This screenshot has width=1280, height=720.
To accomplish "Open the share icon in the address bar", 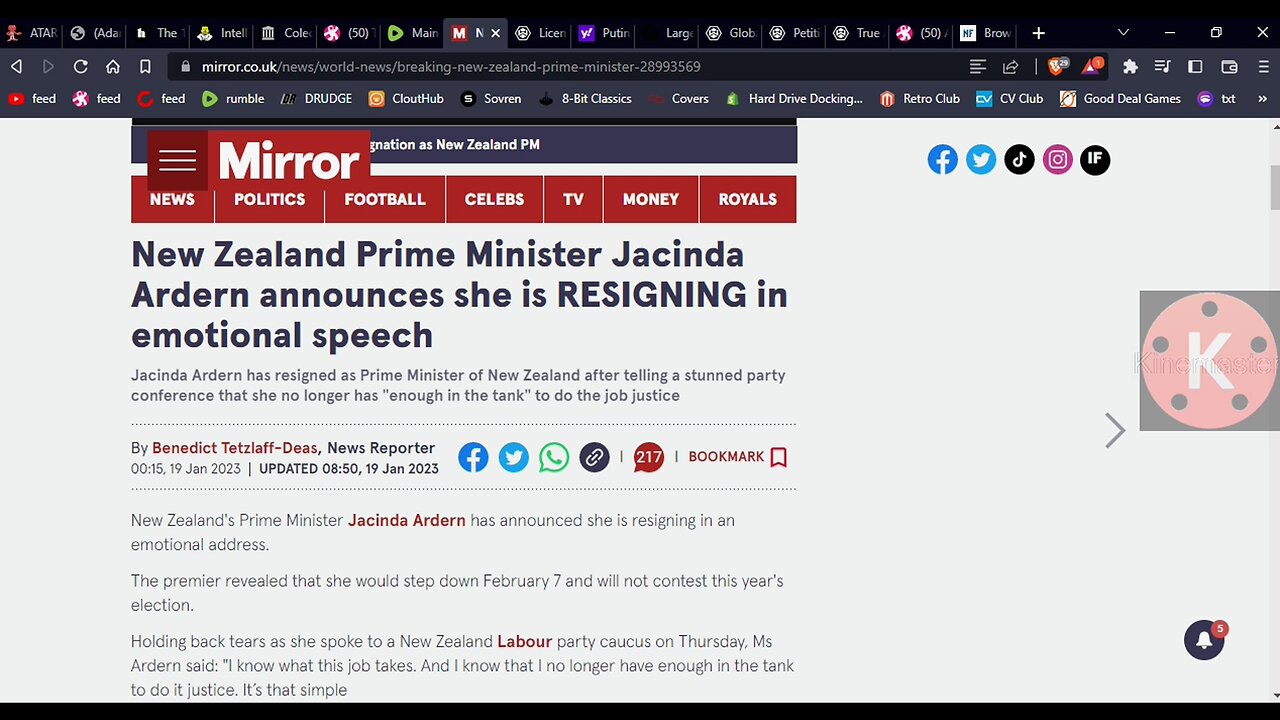I will pyautogui.click(x=1011, y=67).
